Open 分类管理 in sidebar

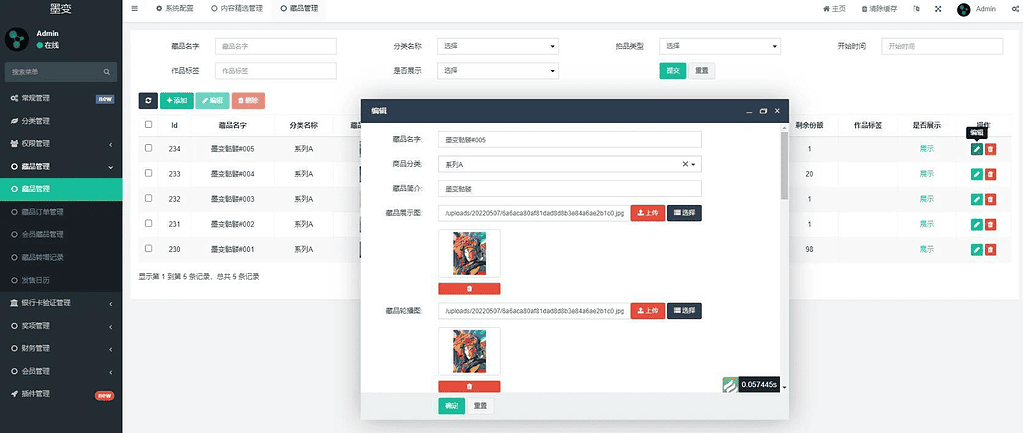coord(61,121)
